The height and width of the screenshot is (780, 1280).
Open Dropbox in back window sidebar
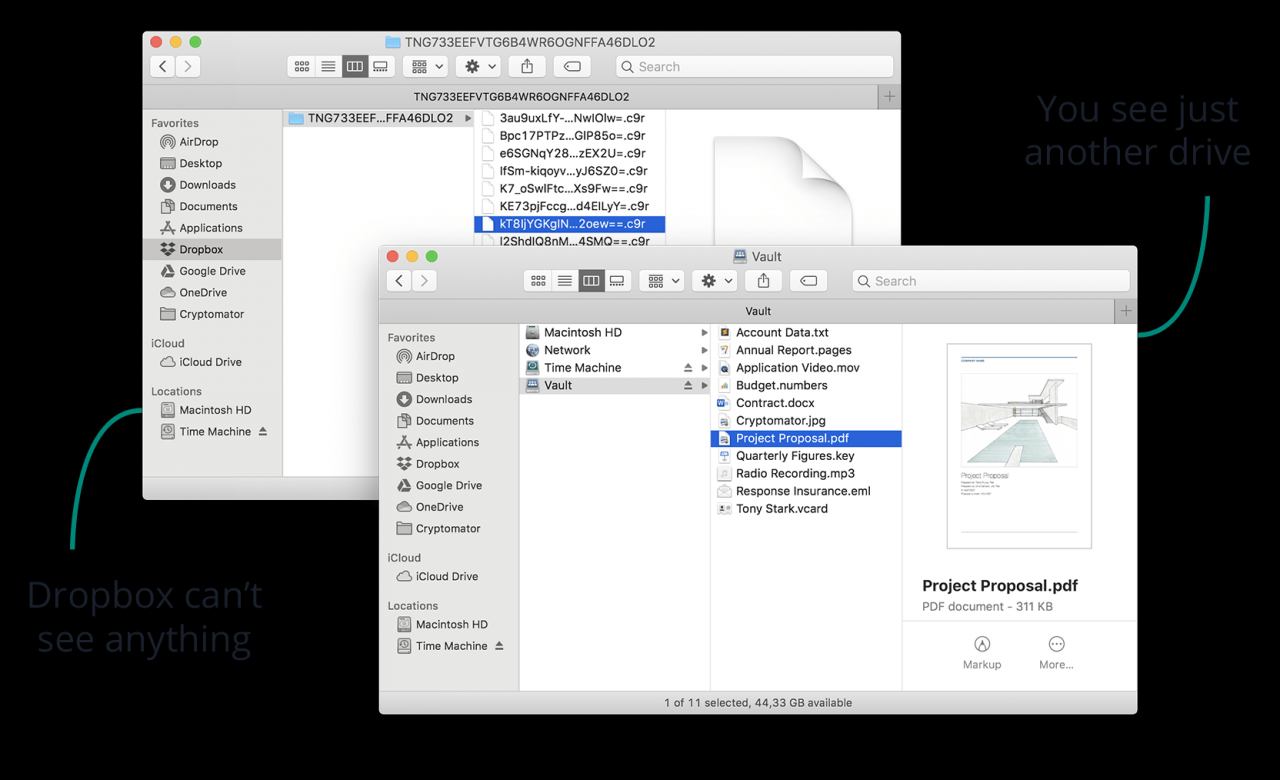[213, 249]
